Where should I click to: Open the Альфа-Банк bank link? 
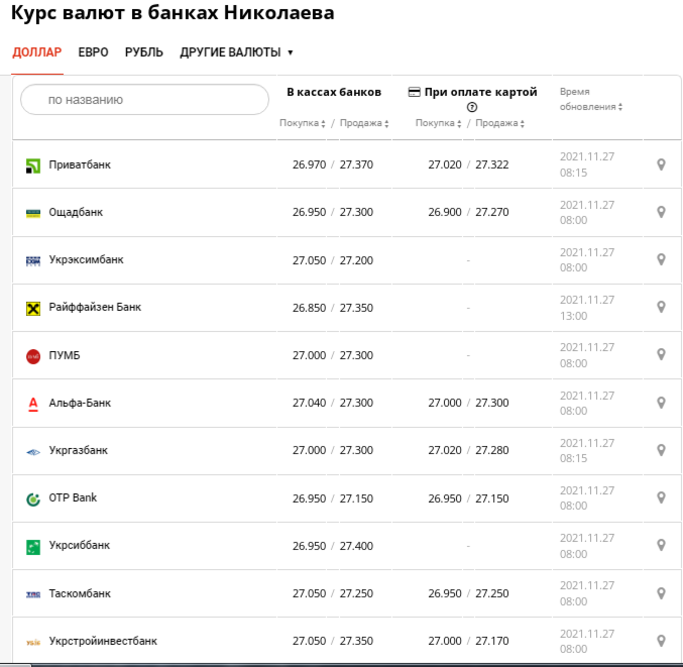[x=80, y=403]
